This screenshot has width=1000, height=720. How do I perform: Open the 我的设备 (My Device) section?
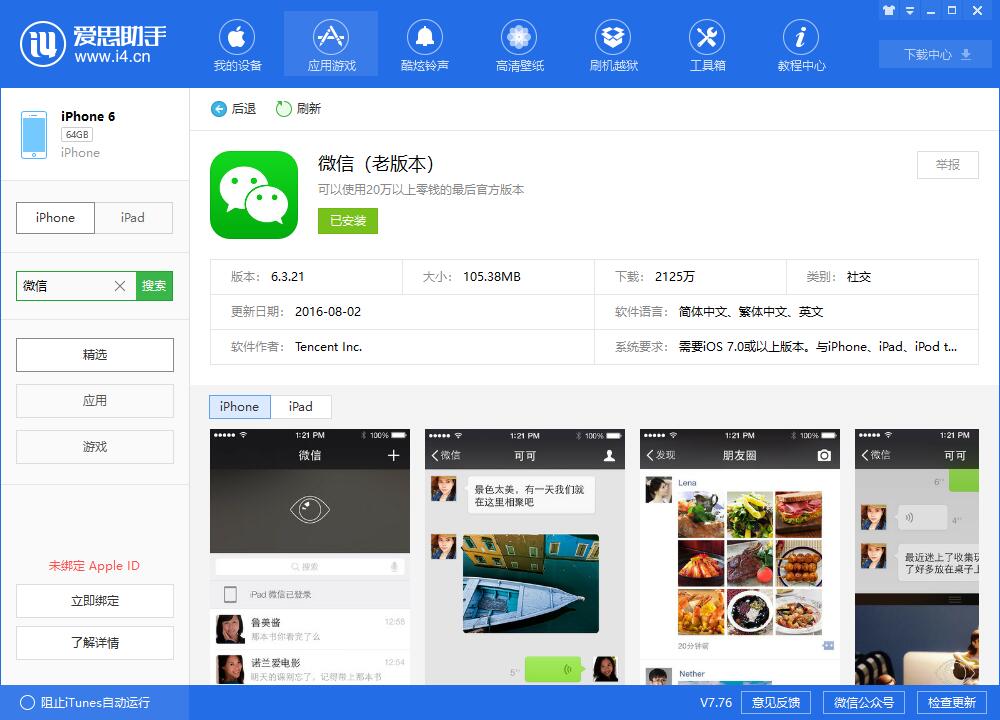point(237,44)
